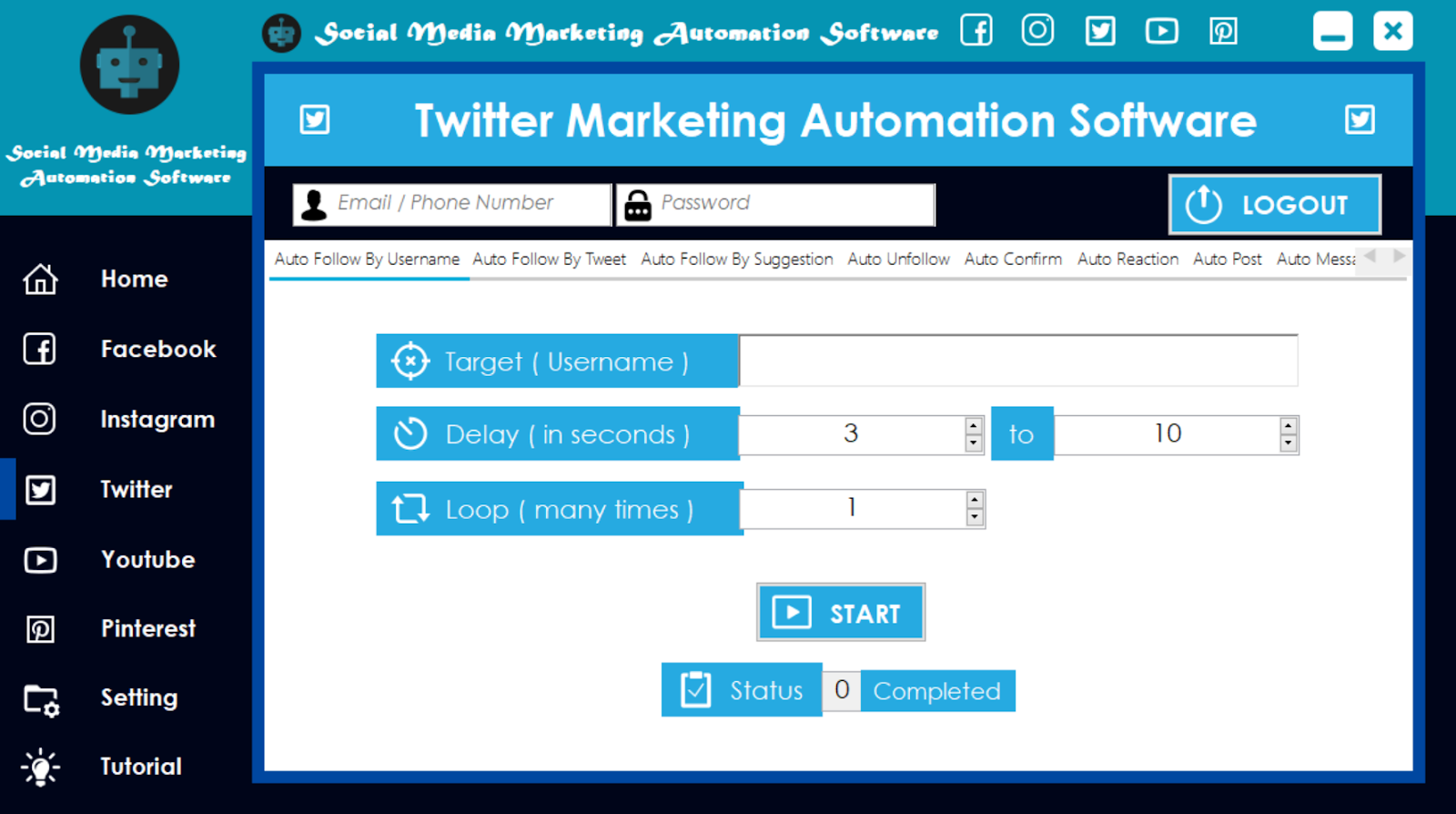1456x814 pixels.
Task: Click the Setting folder-gear icon
Action: point(41,700)
